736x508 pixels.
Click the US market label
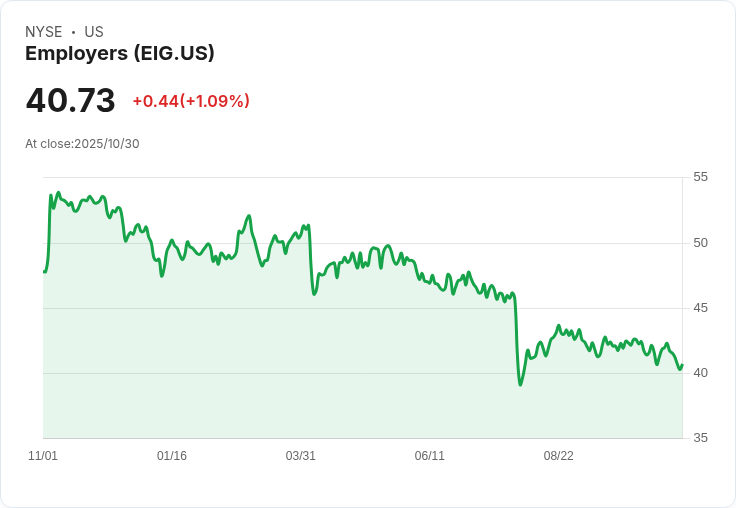(x=94, y=32)
